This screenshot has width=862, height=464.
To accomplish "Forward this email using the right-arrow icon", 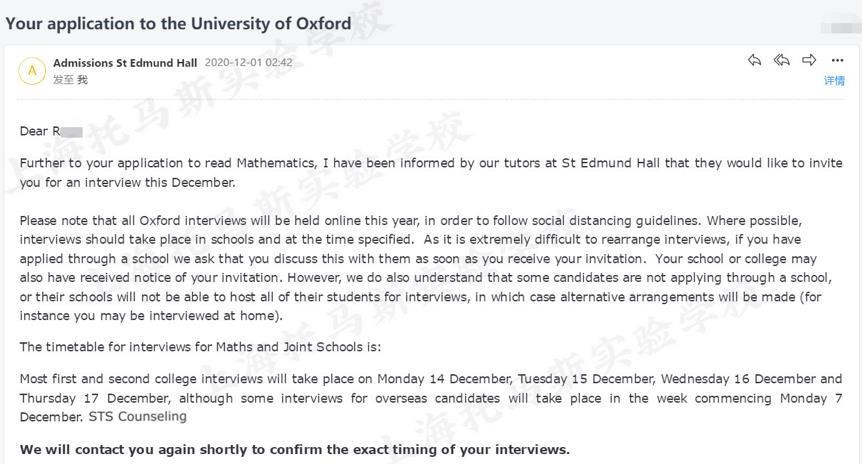I will point(809,60).
